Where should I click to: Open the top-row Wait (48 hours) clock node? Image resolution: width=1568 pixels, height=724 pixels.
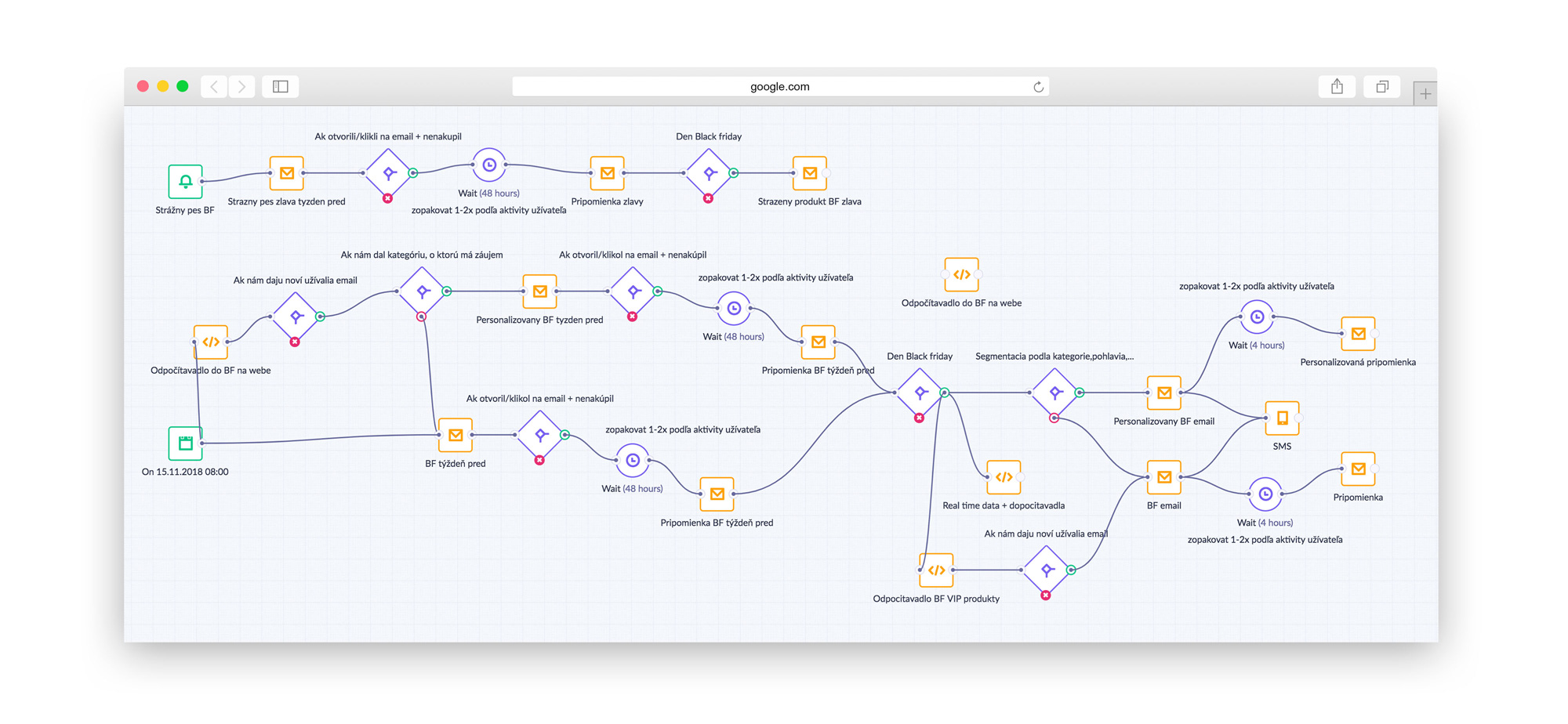[489, 165]
